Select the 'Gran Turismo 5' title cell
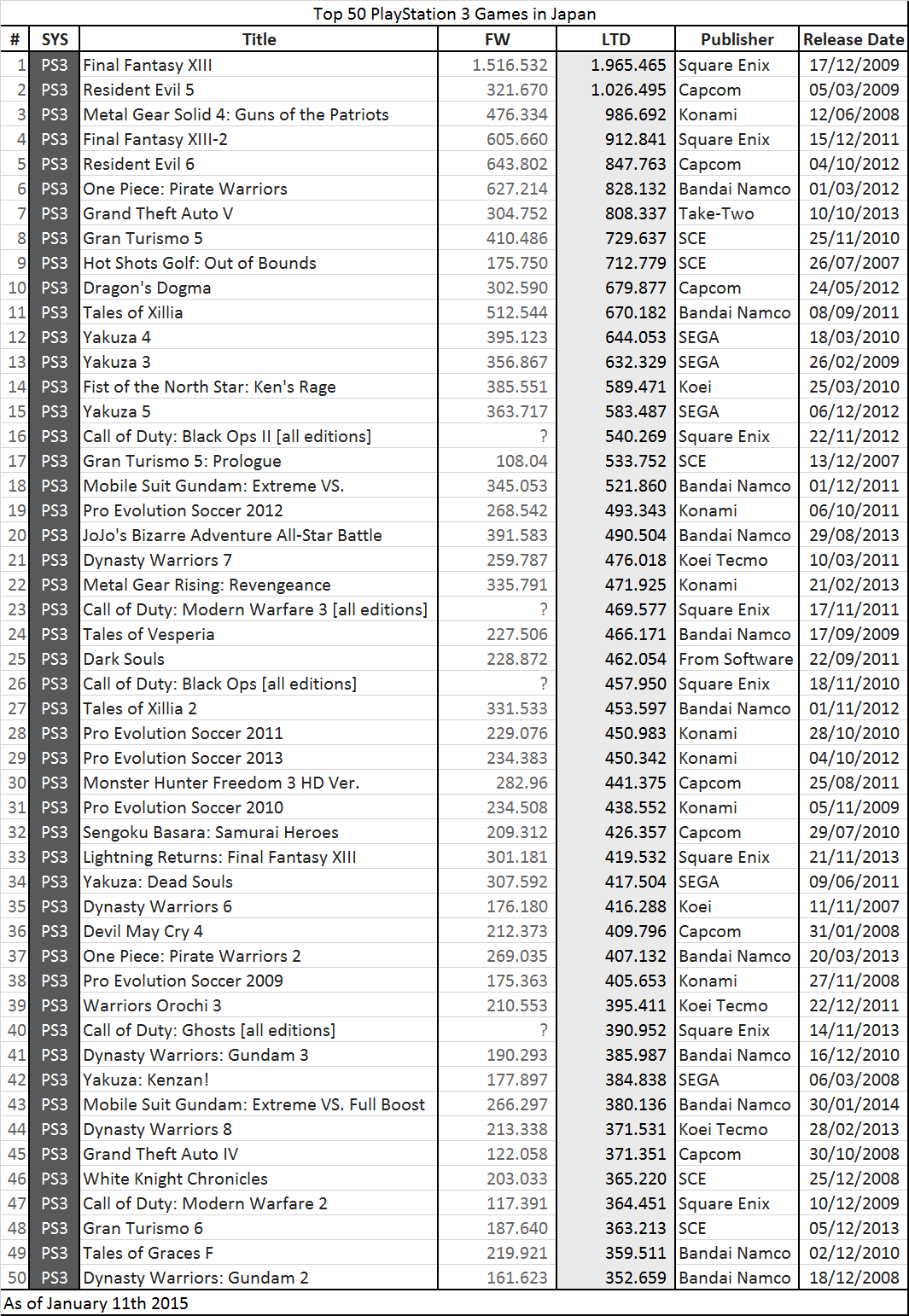 click(259, 238)
